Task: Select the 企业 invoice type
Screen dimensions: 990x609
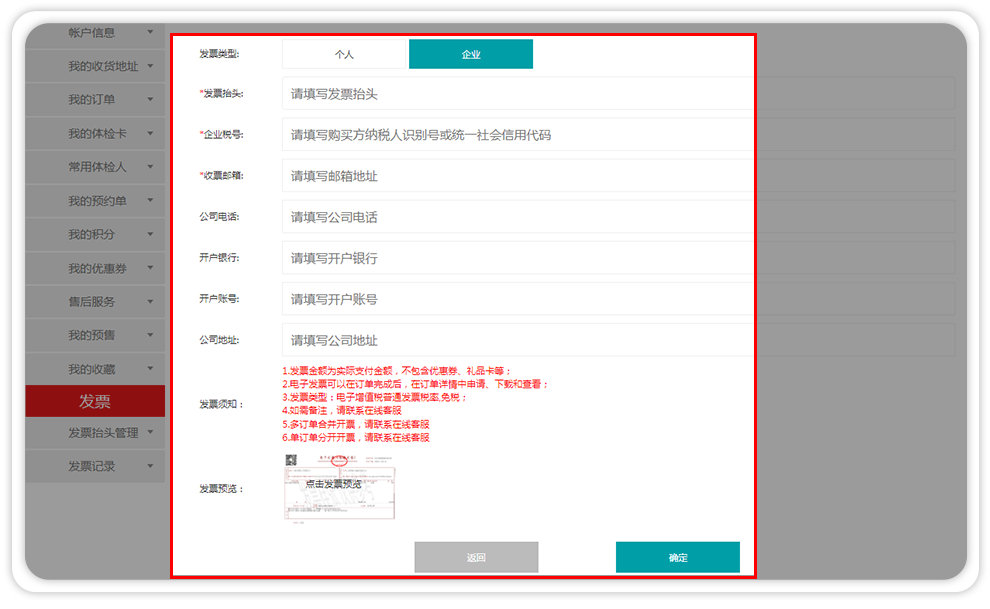Action: coord(471,54)
